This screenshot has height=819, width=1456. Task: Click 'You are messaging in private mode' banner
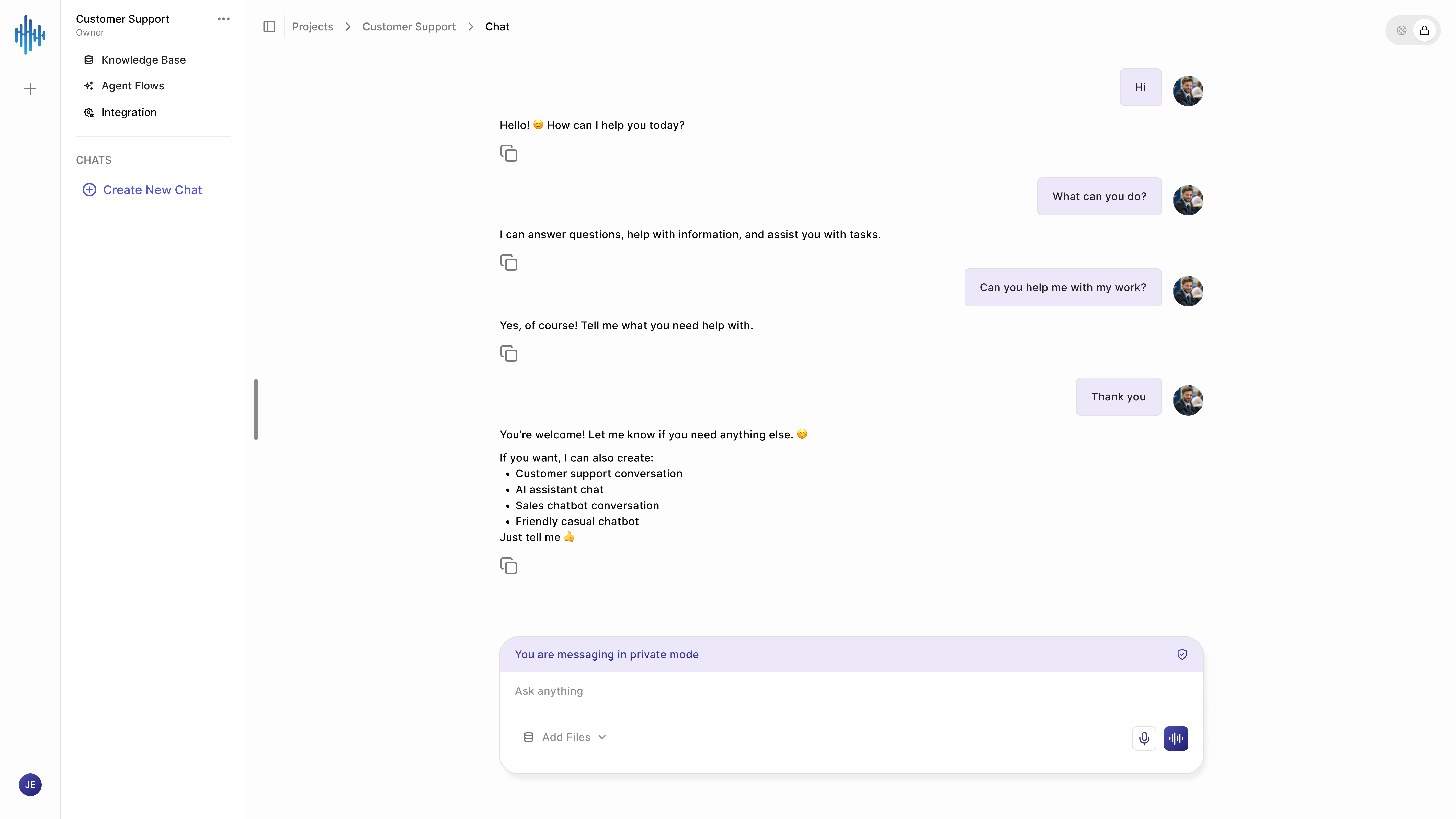point(851,654)
